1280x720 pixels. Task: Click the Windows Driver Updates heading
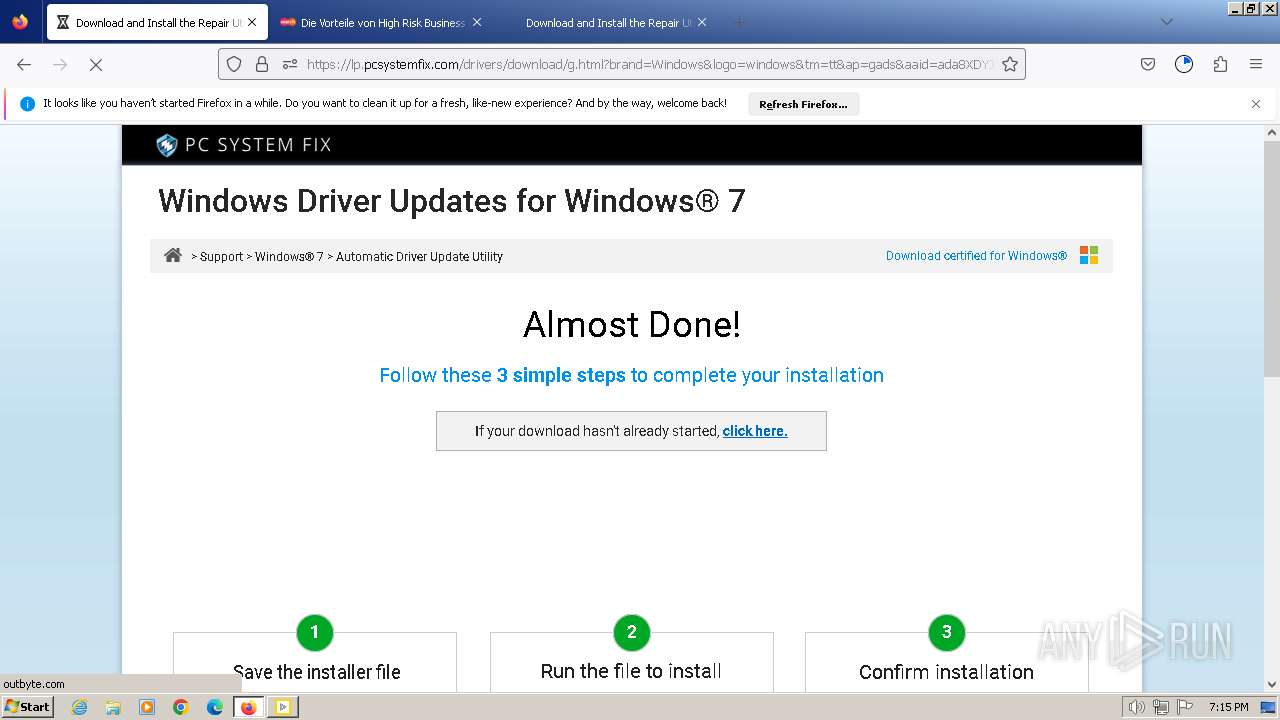point(452,201)
